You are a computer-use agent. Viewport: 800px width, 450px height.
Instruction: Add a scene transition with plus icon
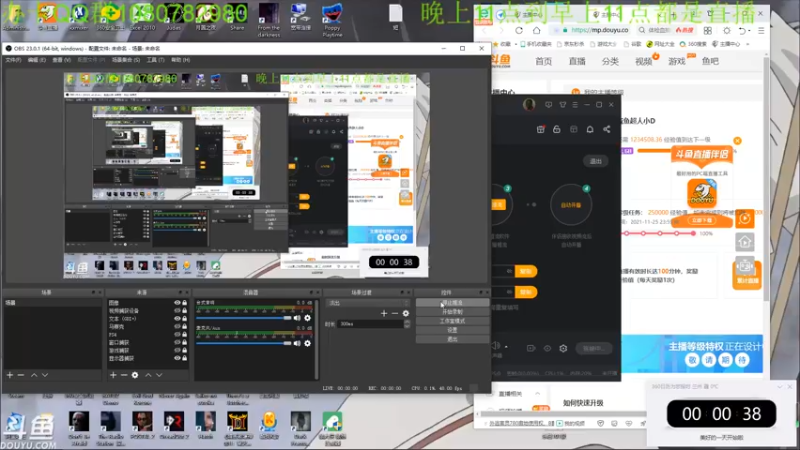coord(384,313)
